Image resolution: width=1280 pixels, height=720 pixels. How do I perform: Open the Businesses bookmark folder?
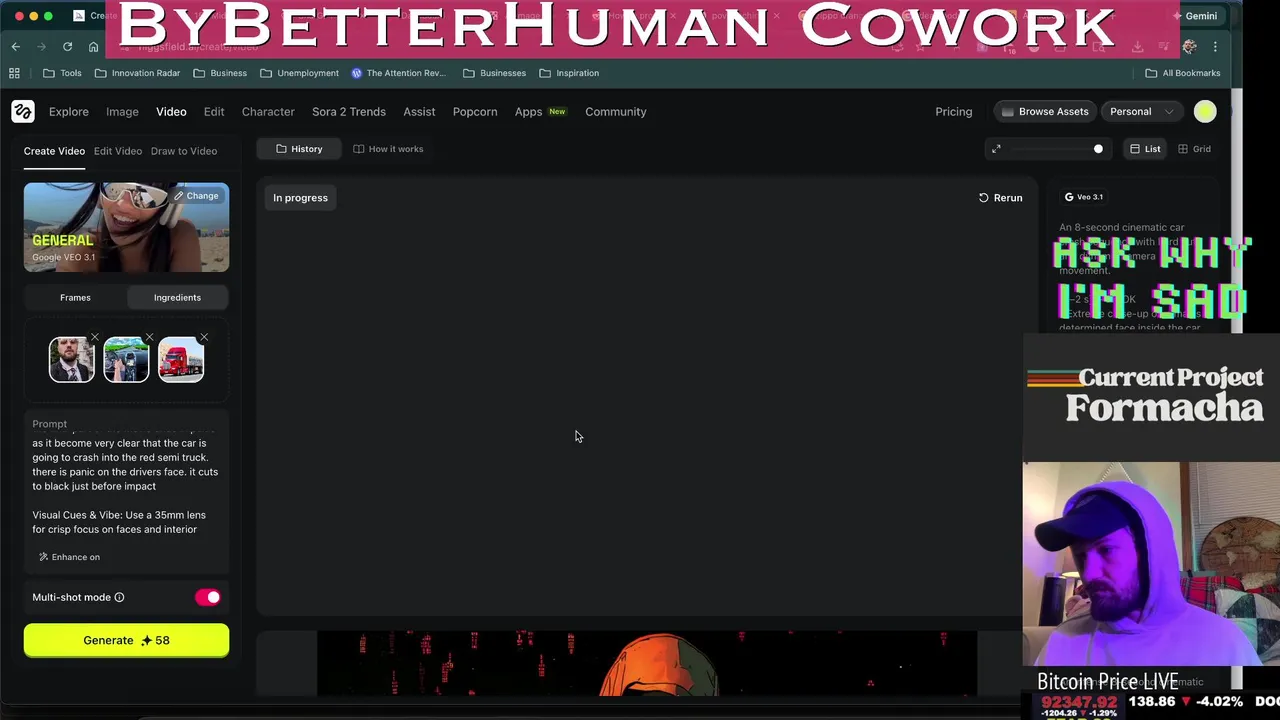[x=494, y=73]
